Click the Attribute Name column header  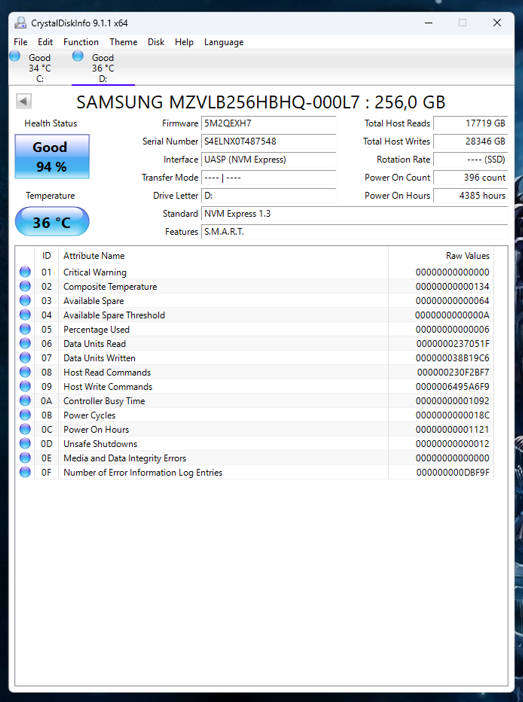(223, 256)
